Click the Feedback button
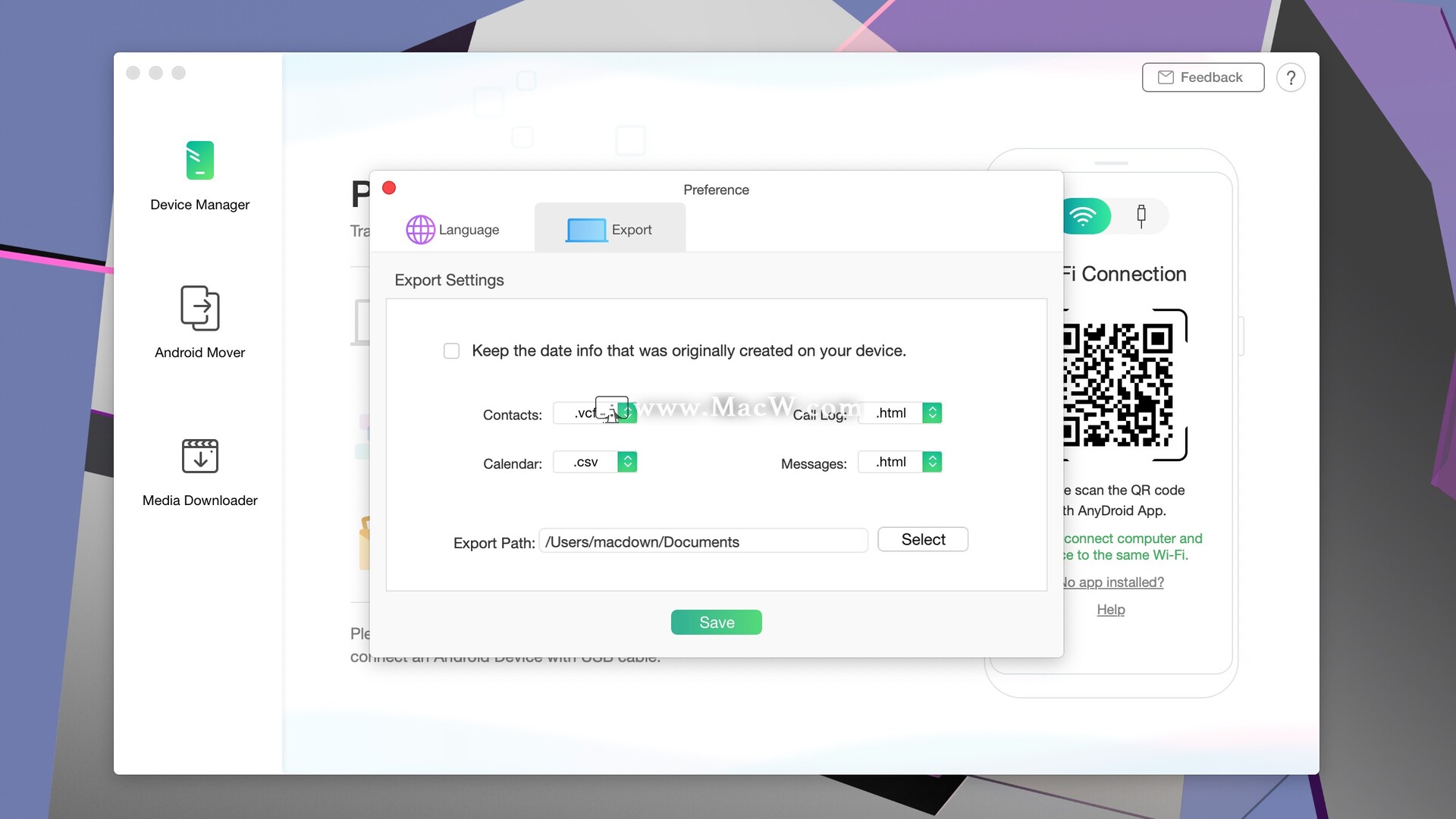This screenshot has width=1456, height=819. click(1203, 77)
